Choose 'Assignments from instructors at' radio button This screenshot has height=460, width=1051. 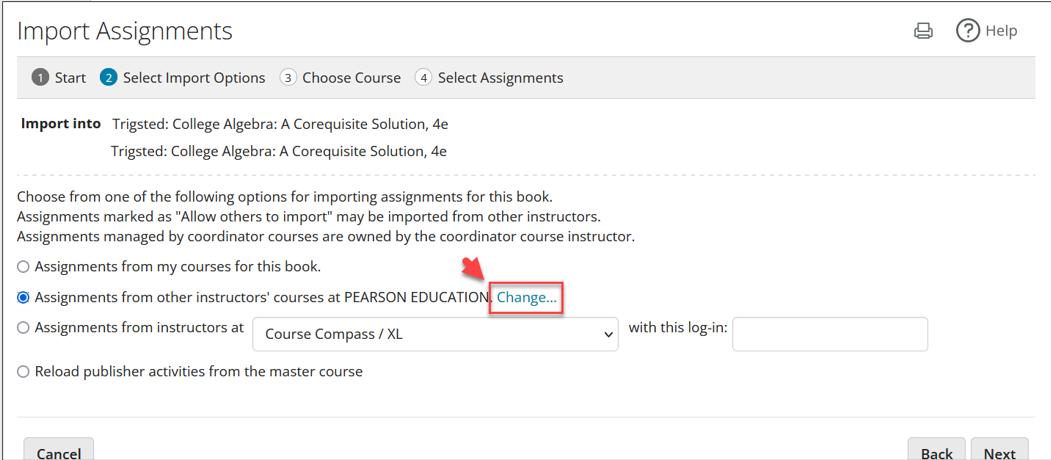click(23, 327)
